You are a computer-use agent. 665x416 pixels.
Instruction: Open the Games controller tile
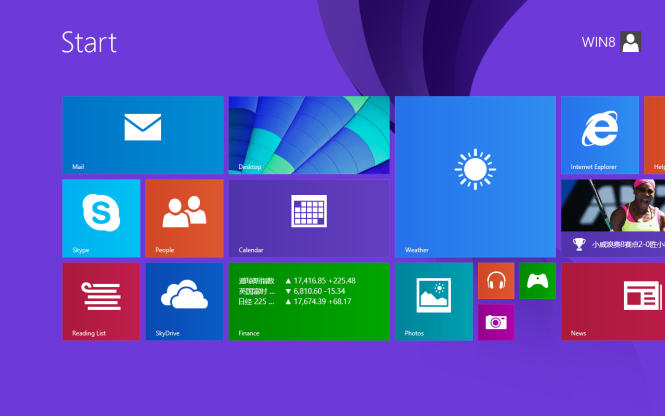tap(537, 280)
